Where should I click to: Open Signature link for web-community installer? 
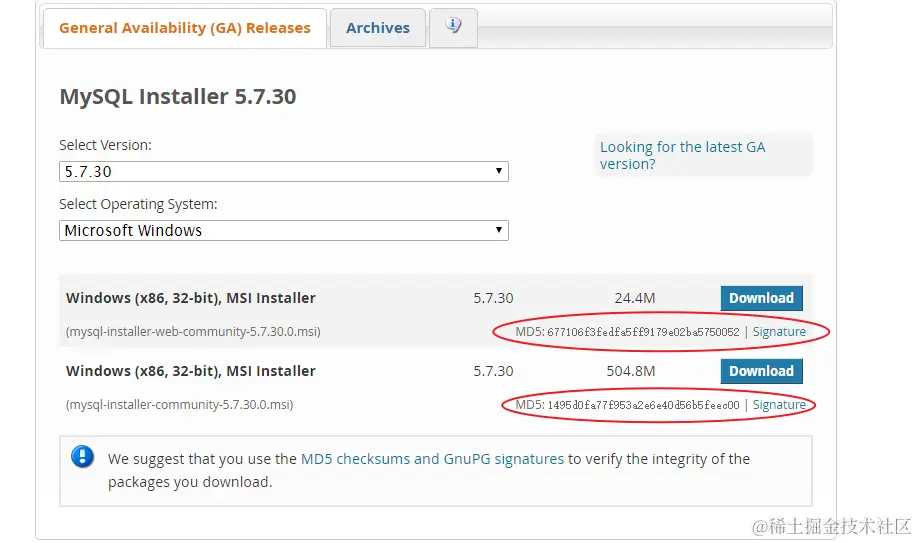point(779,332)
